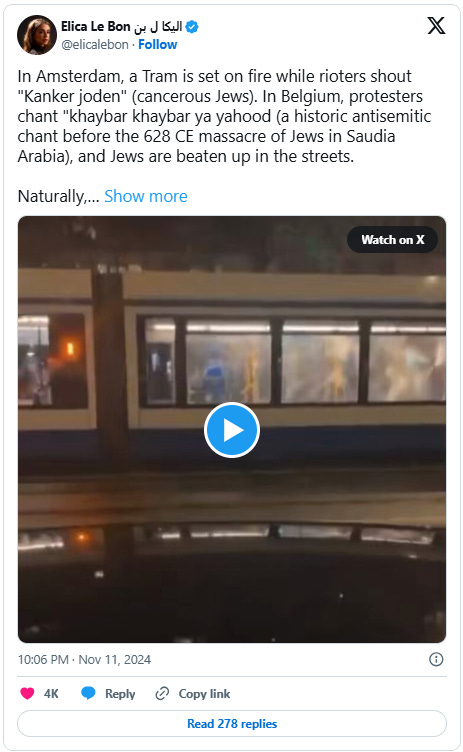Image resolution: width=463 pixels, height=752 pixels.
Task: Click the X logo icon
Action: tap(436, 25)
